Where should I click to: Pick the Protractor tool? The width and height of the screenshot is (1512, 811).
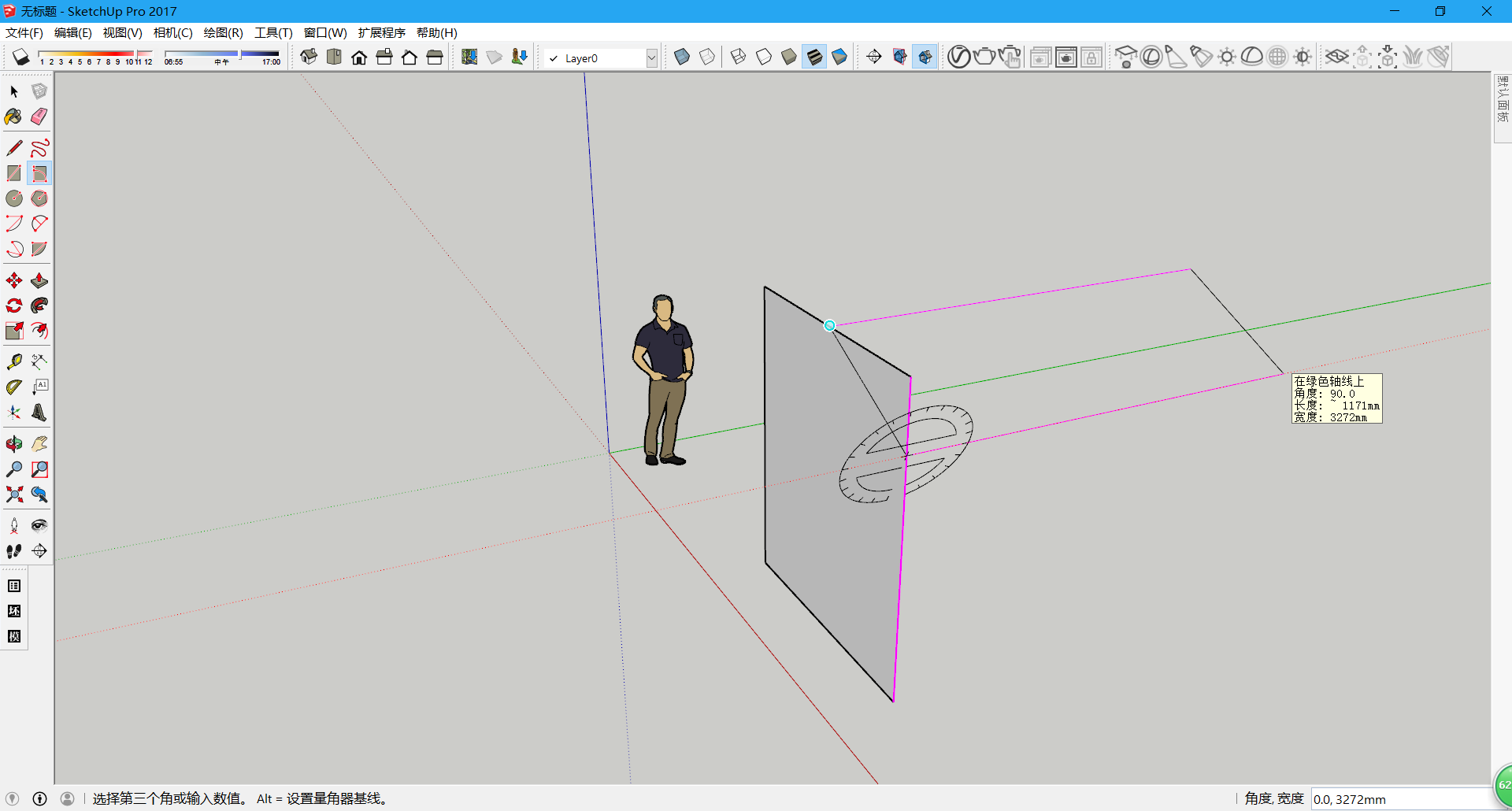click(14, 387)
